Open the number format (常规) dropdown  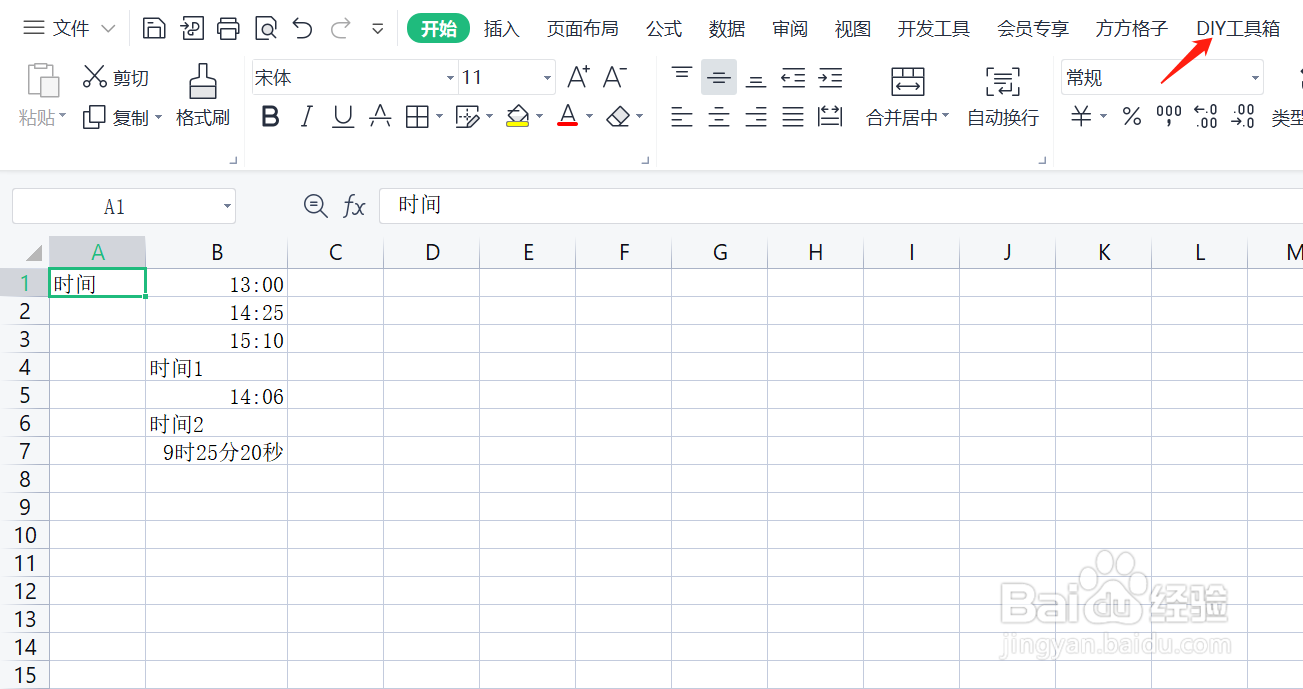pos(1253,77)
